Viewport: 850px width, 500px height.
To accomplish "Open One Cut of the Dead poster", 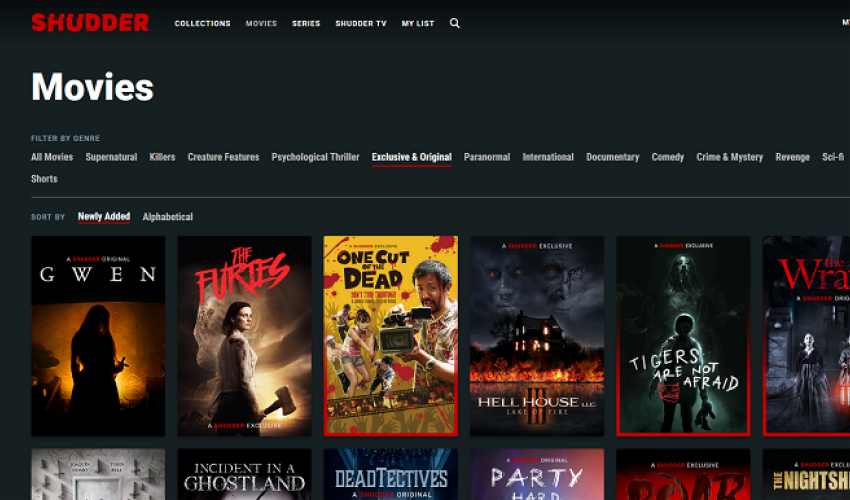I will [391, 336].
